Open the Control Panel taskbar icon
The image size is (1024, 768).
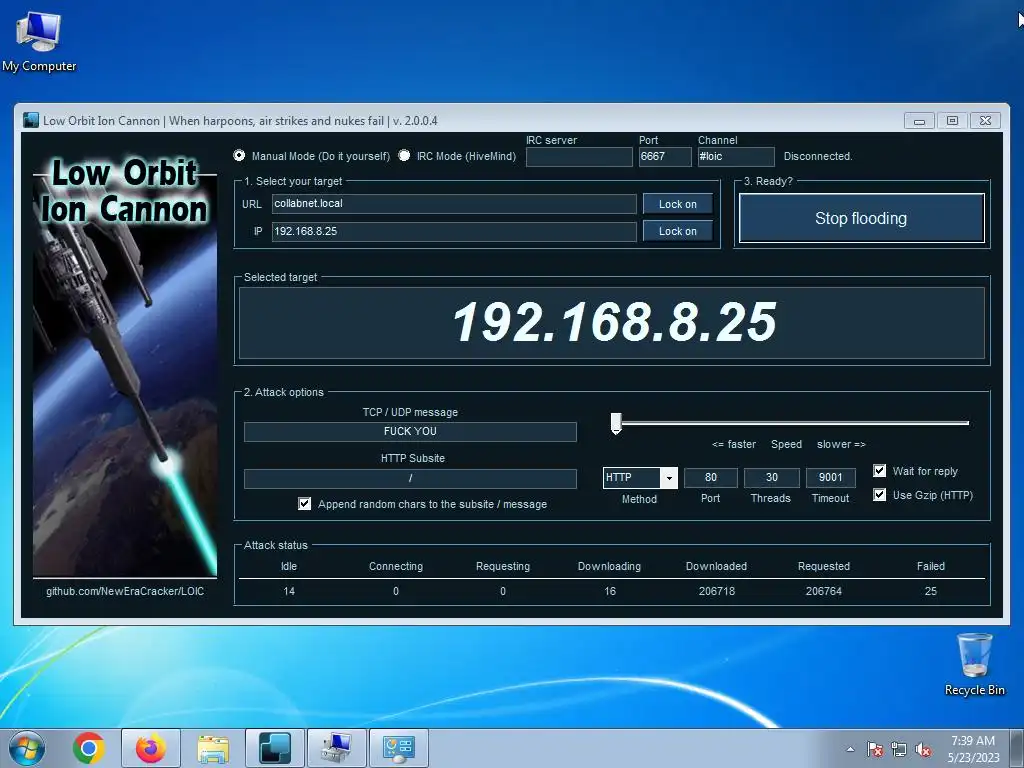pos(399,748)
